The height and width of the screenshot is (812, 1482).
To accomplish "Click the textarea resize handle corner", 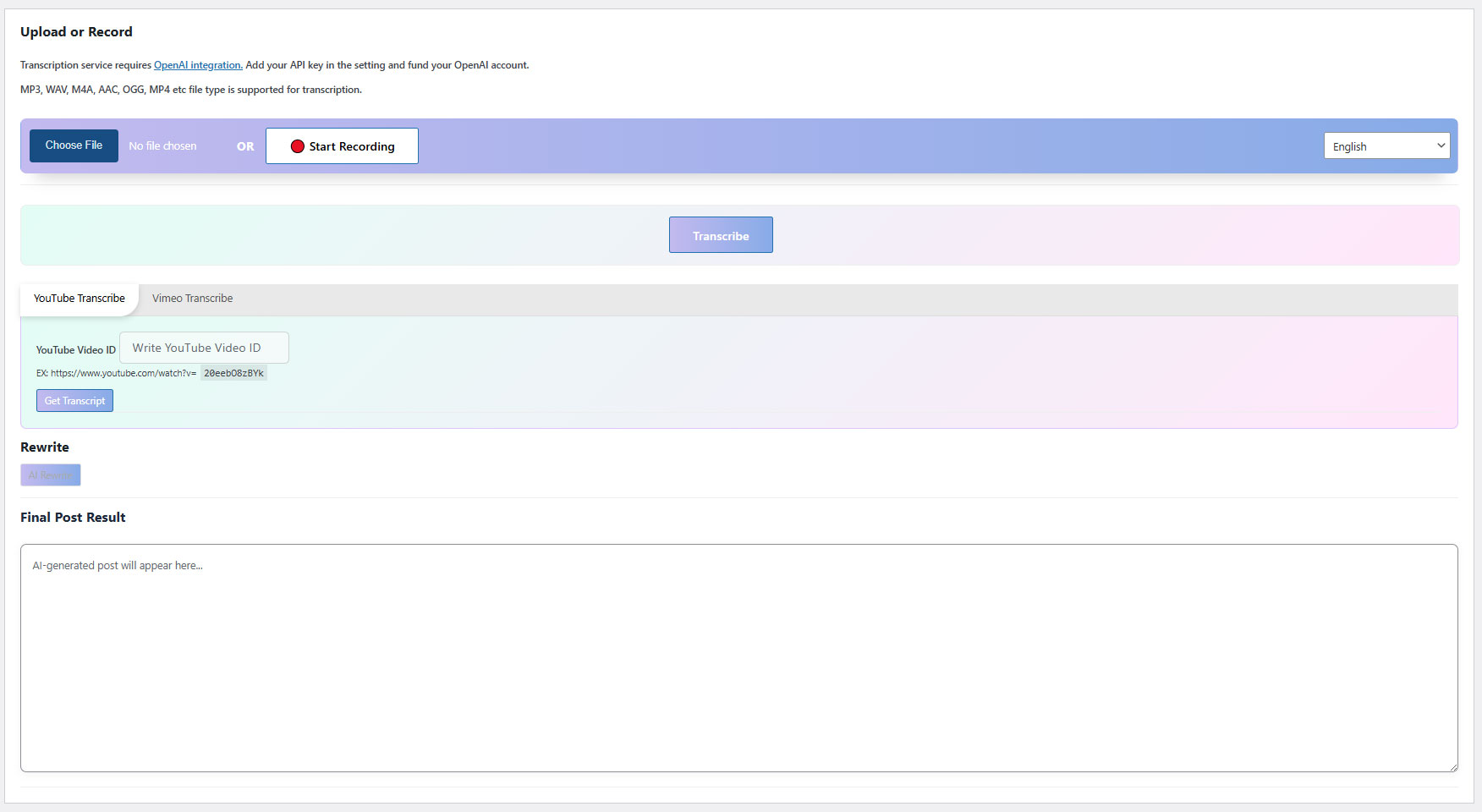I will coord(1453,767).
